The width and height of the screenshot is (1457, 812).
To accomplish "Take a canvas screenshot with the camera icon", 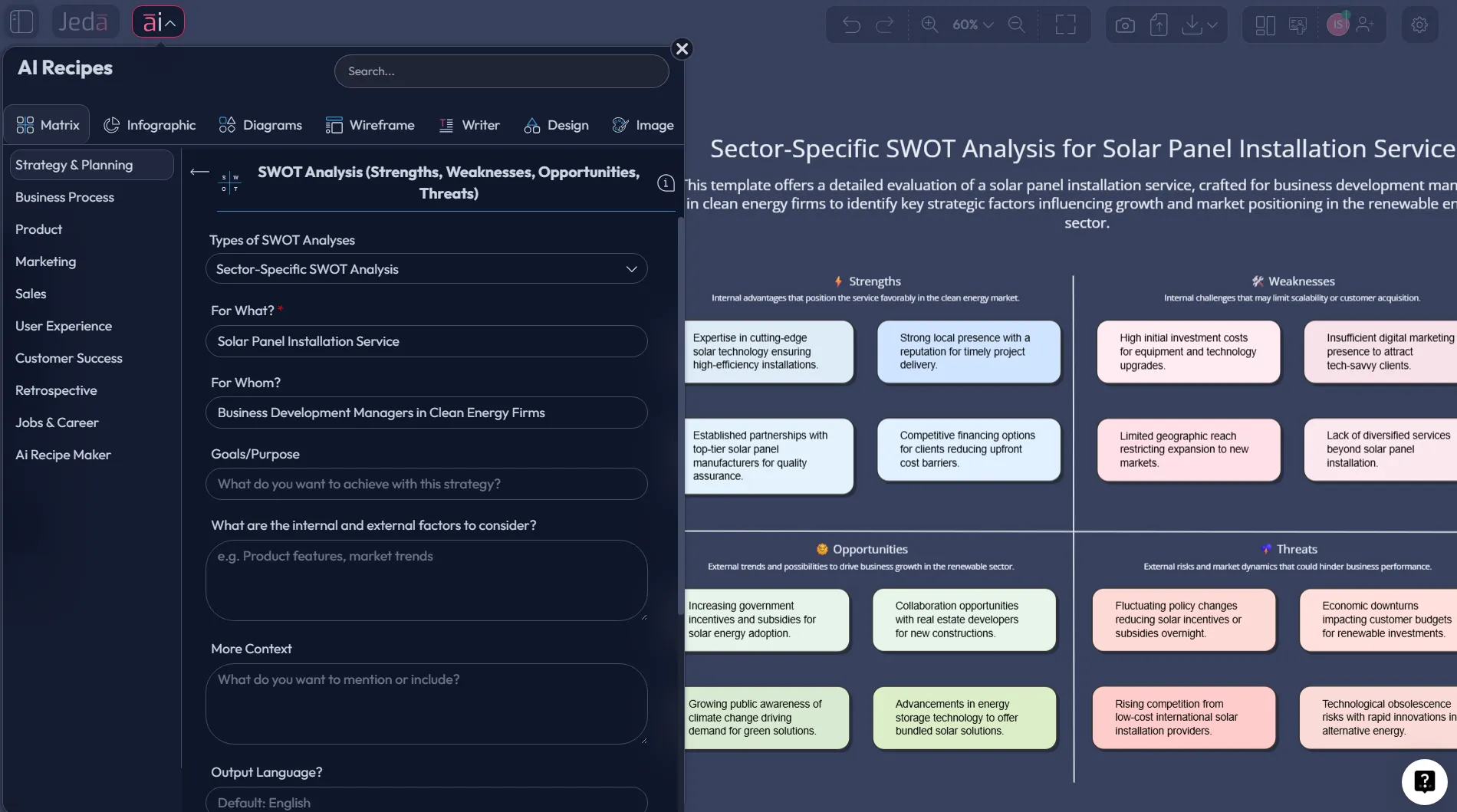I will 1124,24.
